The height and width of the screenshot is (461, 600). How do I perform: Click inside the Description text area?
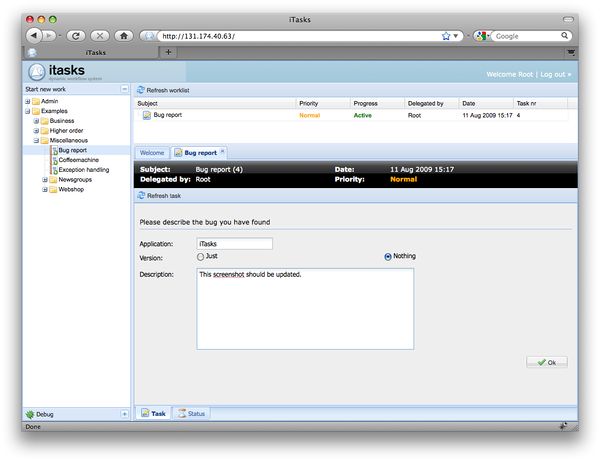coord(305,309)
